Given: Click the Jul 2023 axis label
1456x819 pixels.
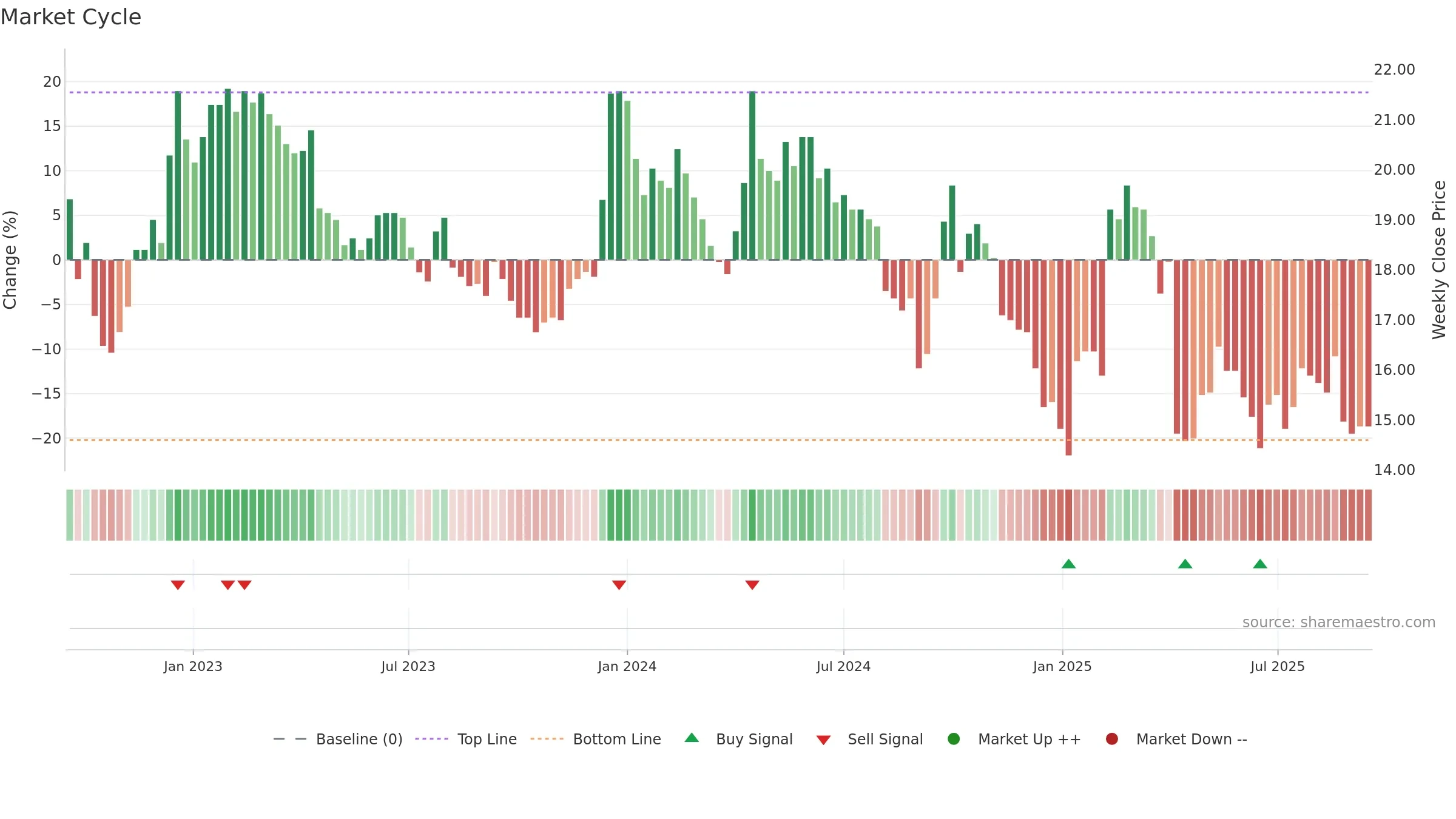Looking at the screenshot, I should [408, 667].
